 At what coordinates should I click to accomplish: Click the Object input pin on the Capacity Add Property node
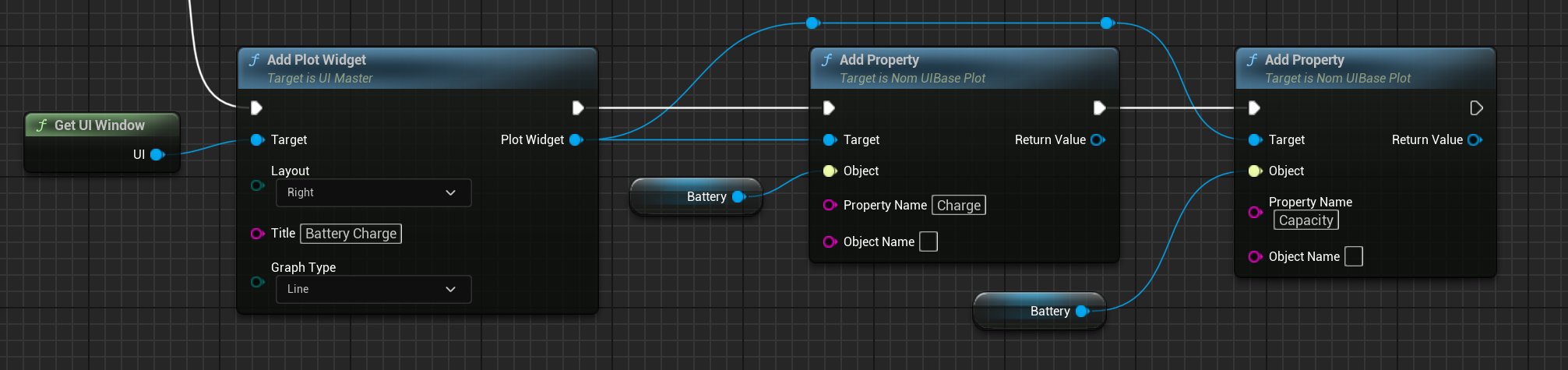tap(1255, 171)
